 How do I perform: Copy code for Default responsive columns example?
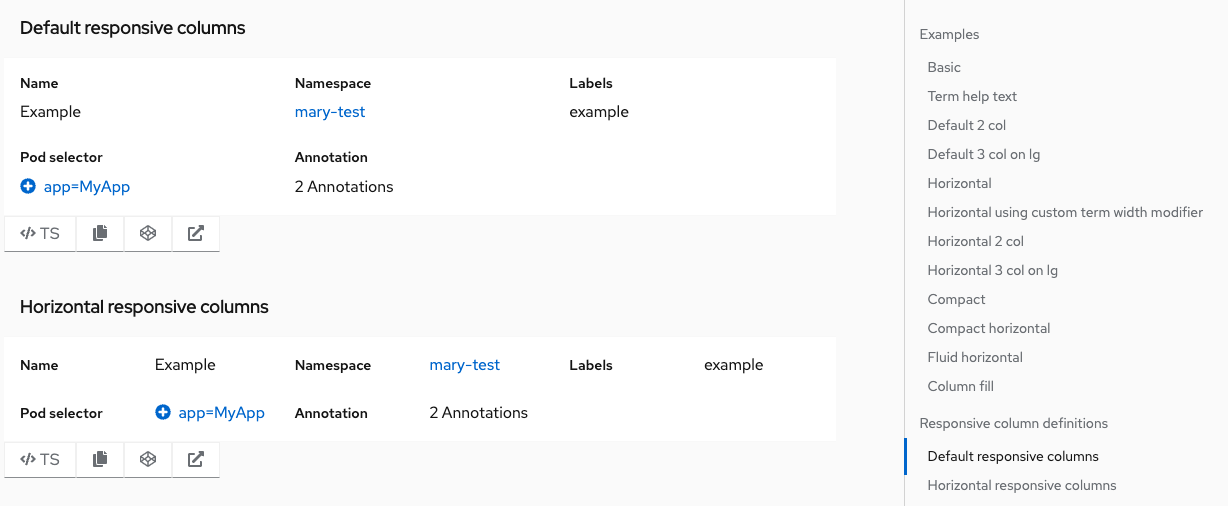[100, 234]
